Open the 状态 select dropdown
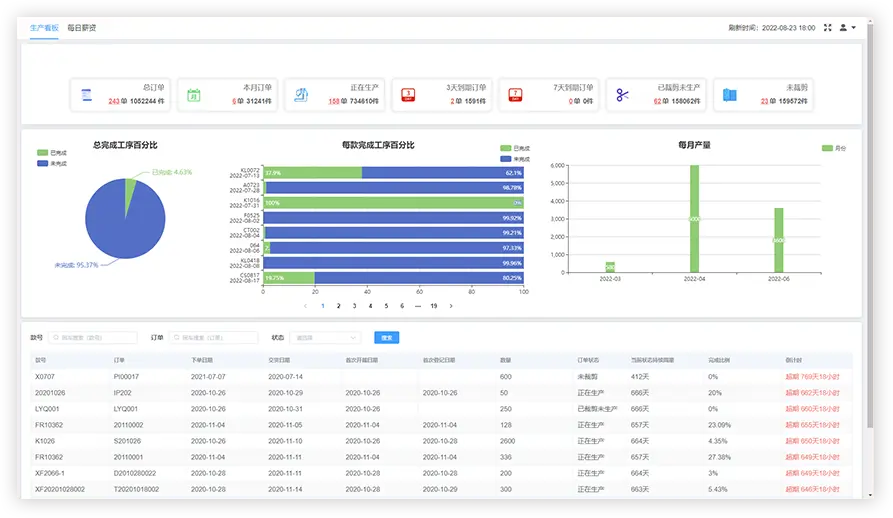 point(325,338)
